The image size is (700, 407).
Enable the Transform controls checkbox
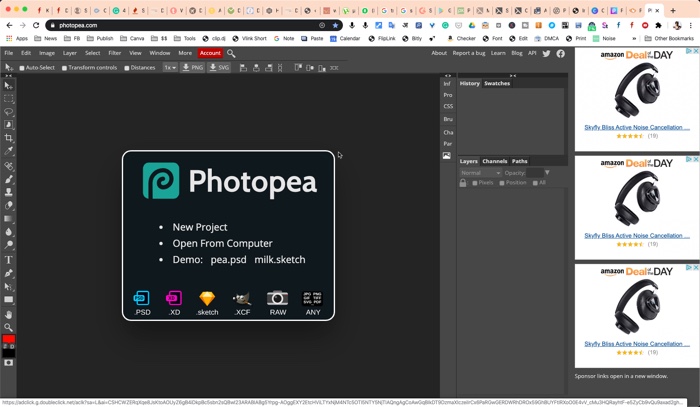[x=64, y=68]
